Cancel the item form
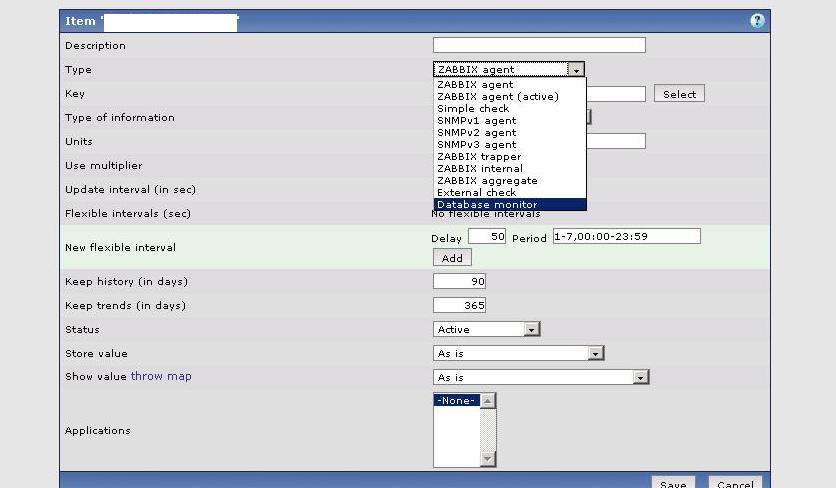Viewport: 836px width, 488px height. 735,483
